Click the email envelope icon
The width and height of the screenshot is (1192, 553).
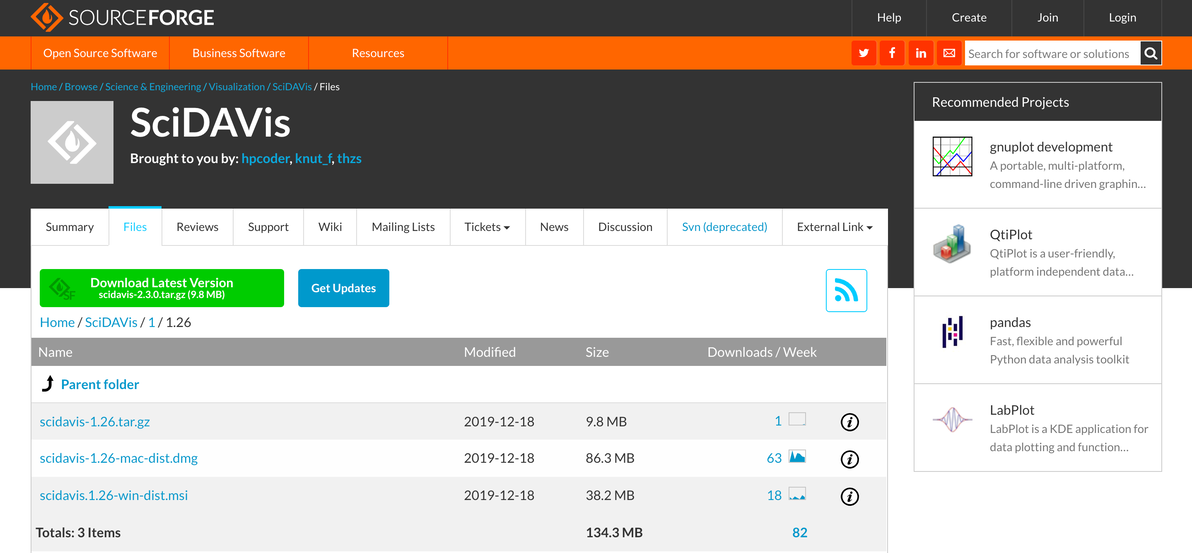coord(949,53)
